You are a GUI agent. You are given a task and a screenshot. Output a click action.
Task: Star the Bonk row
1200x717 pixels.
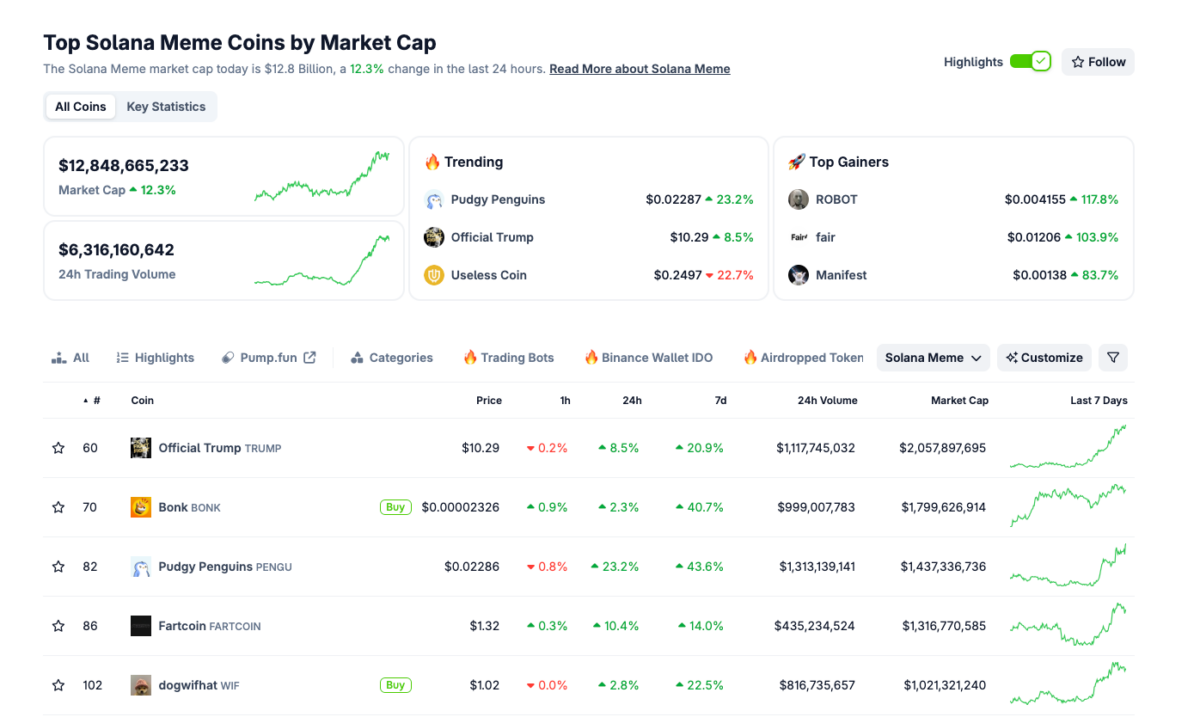[x=58, y=507]
